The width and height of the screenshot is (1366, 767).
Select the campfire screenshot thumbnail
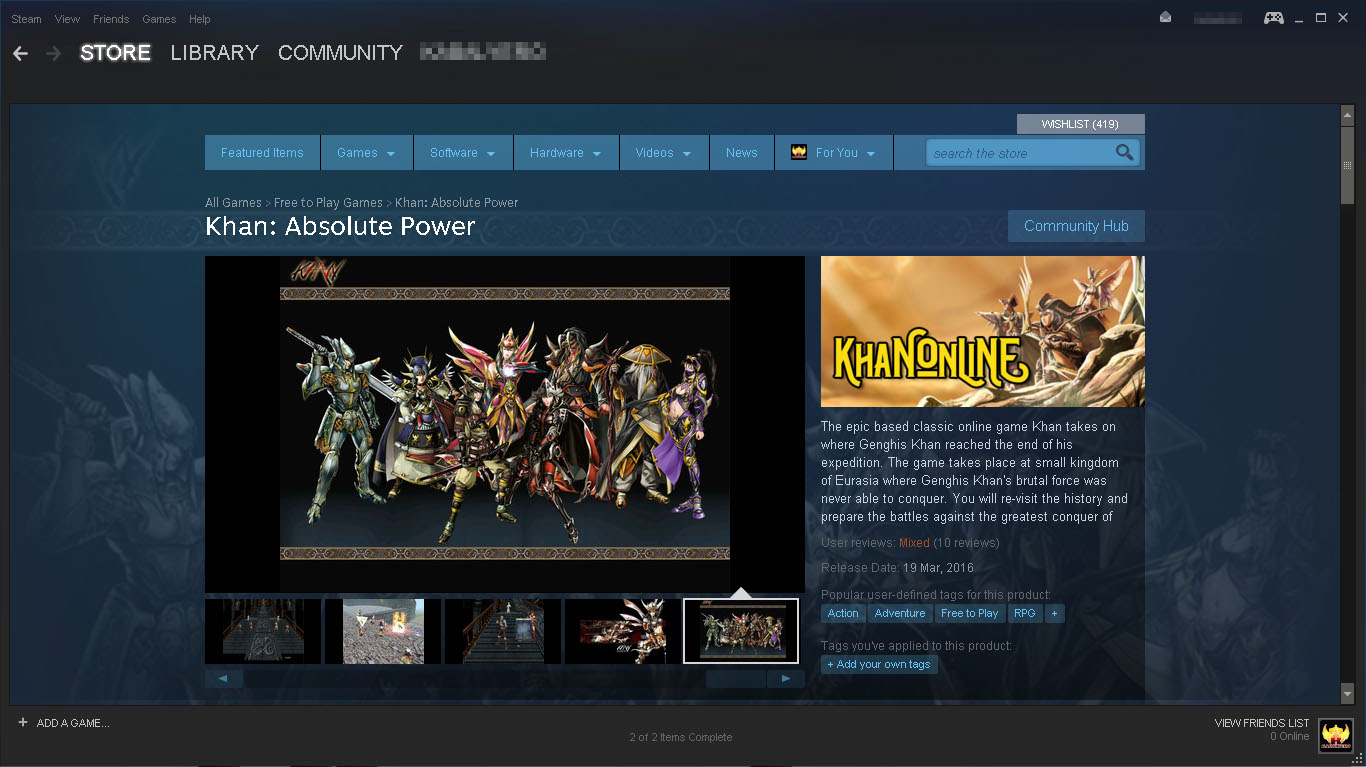coord(382,631)
